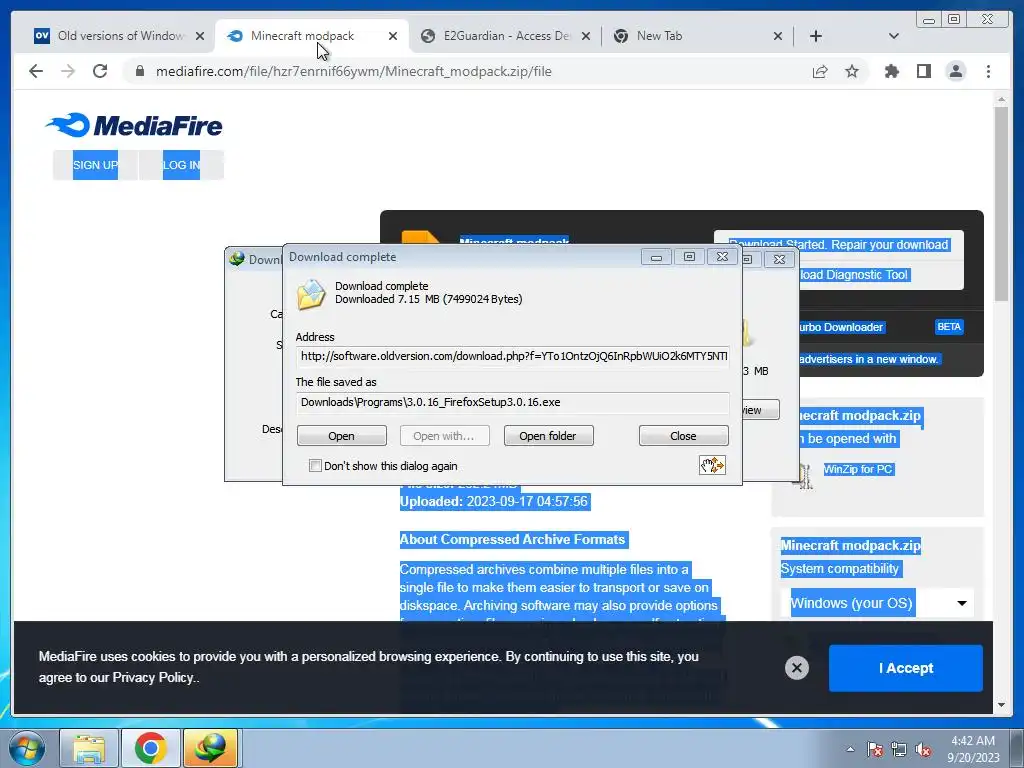Viewport: 1024px width, 768px height.
Task: Click Internet Download Manager taskbar icon
Action: coord(210,748)
